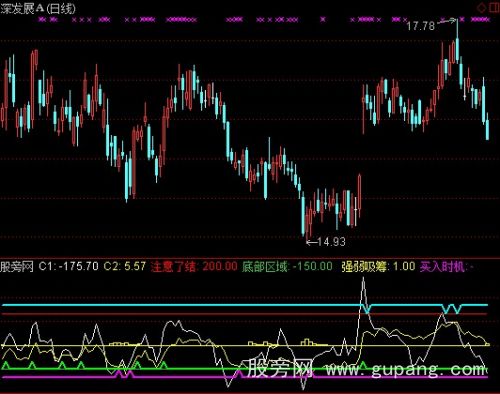Image resolution: width=500 pixels, height=394 pixels.
Task: Click the 14.93 low price label
Action: point(331,242)
